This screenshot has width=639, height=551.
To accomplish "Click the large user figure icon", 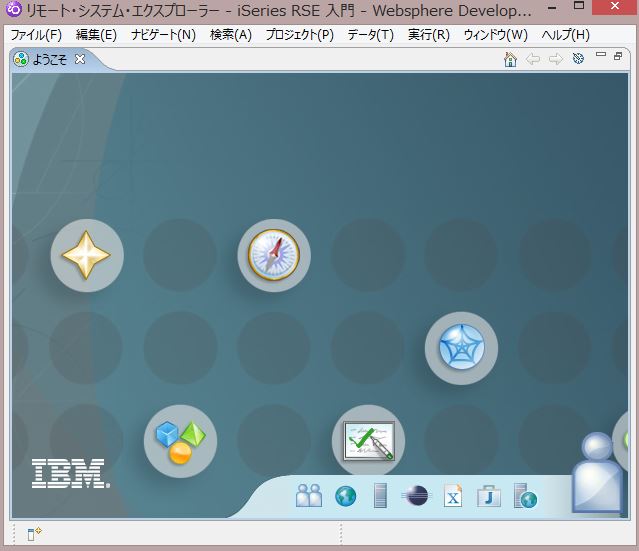I will pos(597,472).
